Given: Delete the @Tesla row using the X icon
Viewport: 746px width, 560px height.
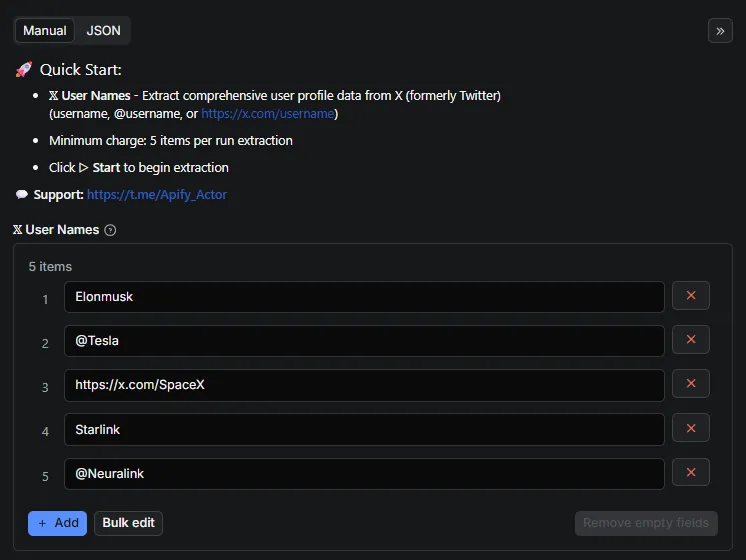Looking at the screenshot, I should (x=691, y=340).
